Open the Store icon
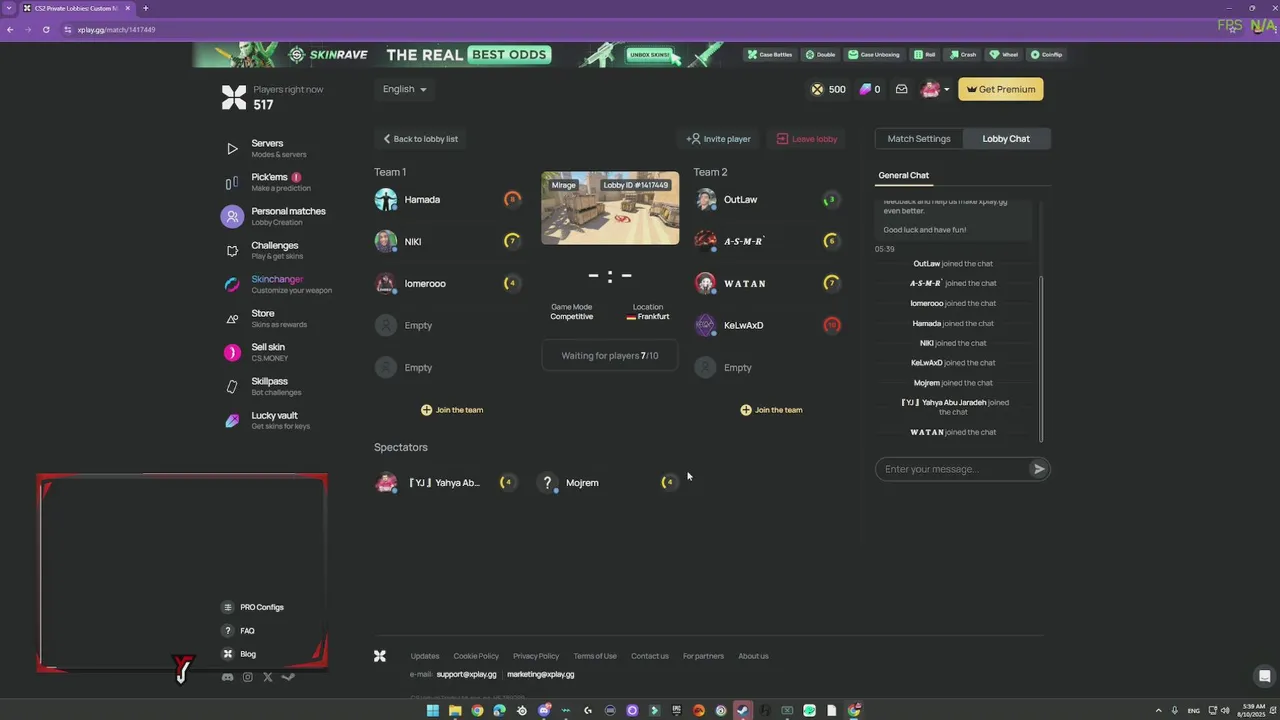Screen dimensions: 1280x720 pyautogui.click(x=232, y=318)
